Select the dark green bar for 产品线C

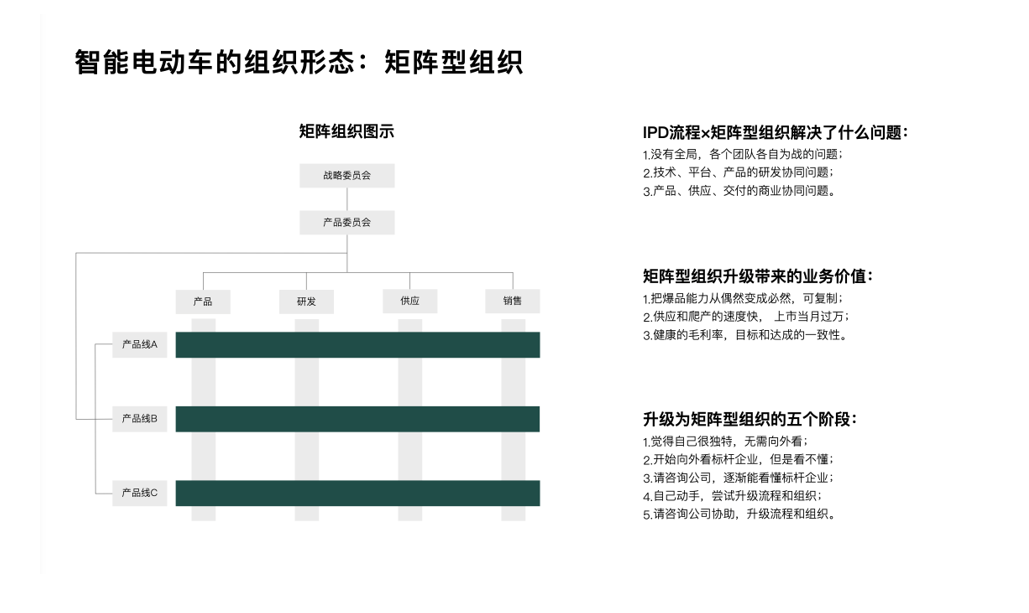click(x=358, y=493)
